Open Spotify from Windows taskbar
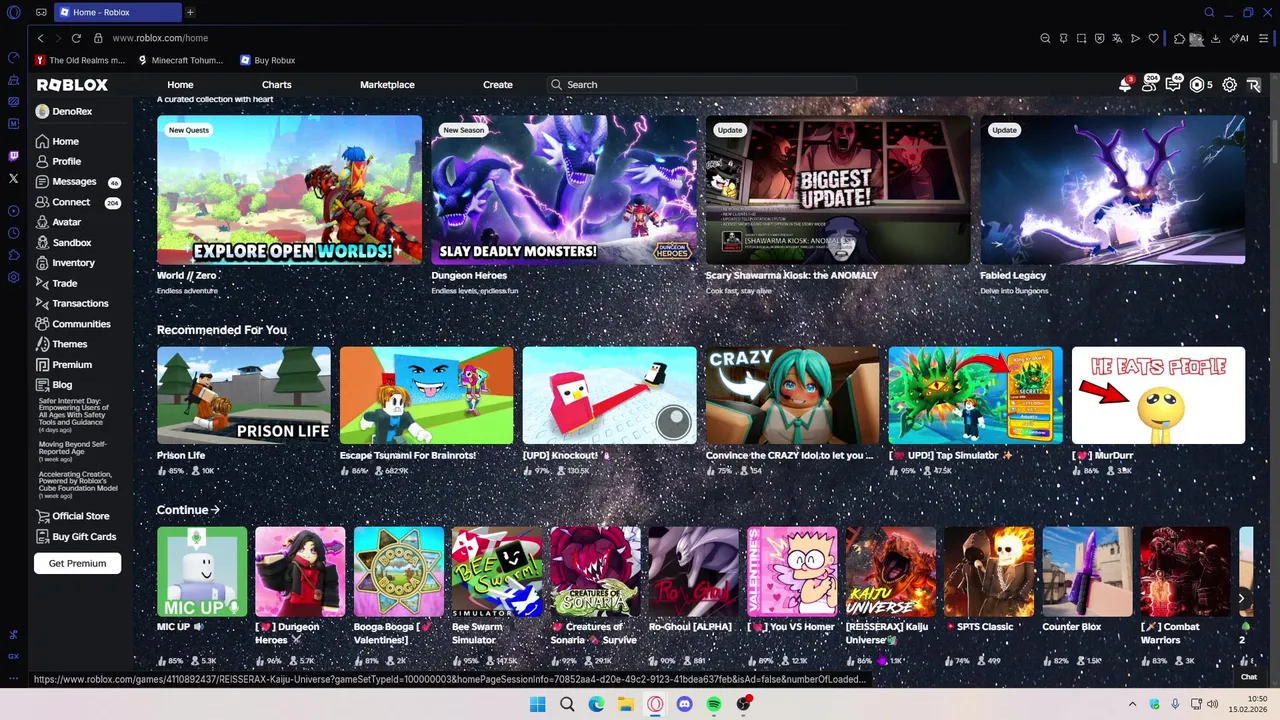Viewport: 1280px width, 720px height. click(x=714, y=704)
